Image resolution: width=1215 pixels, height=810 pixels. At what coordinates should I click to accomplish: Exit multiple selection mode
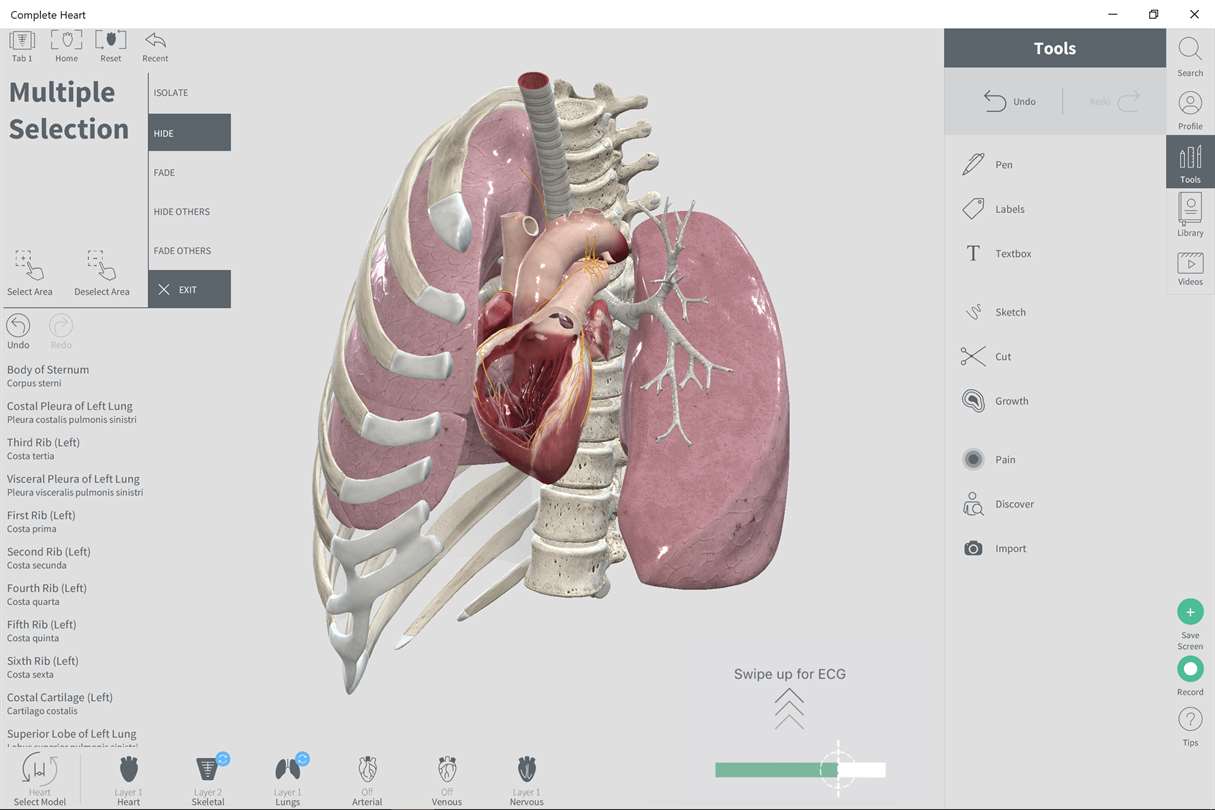click(190, 289)
